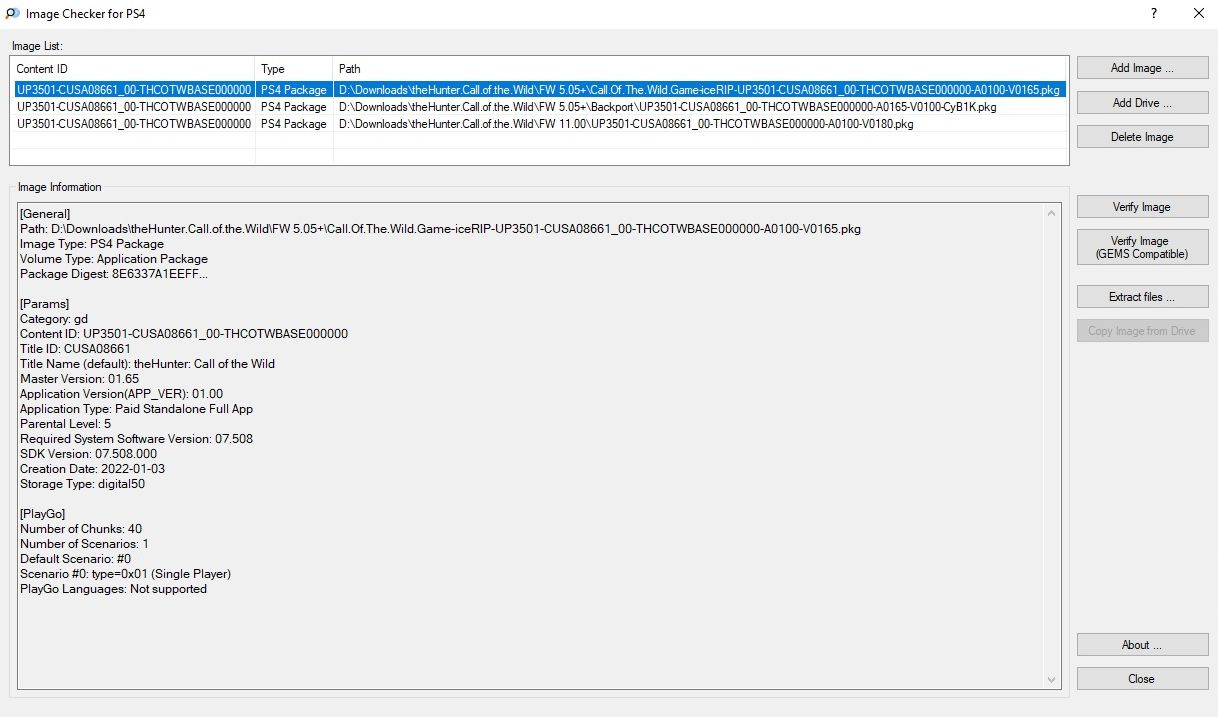Sort list by Content ID column header

click(x=133, y=69)
